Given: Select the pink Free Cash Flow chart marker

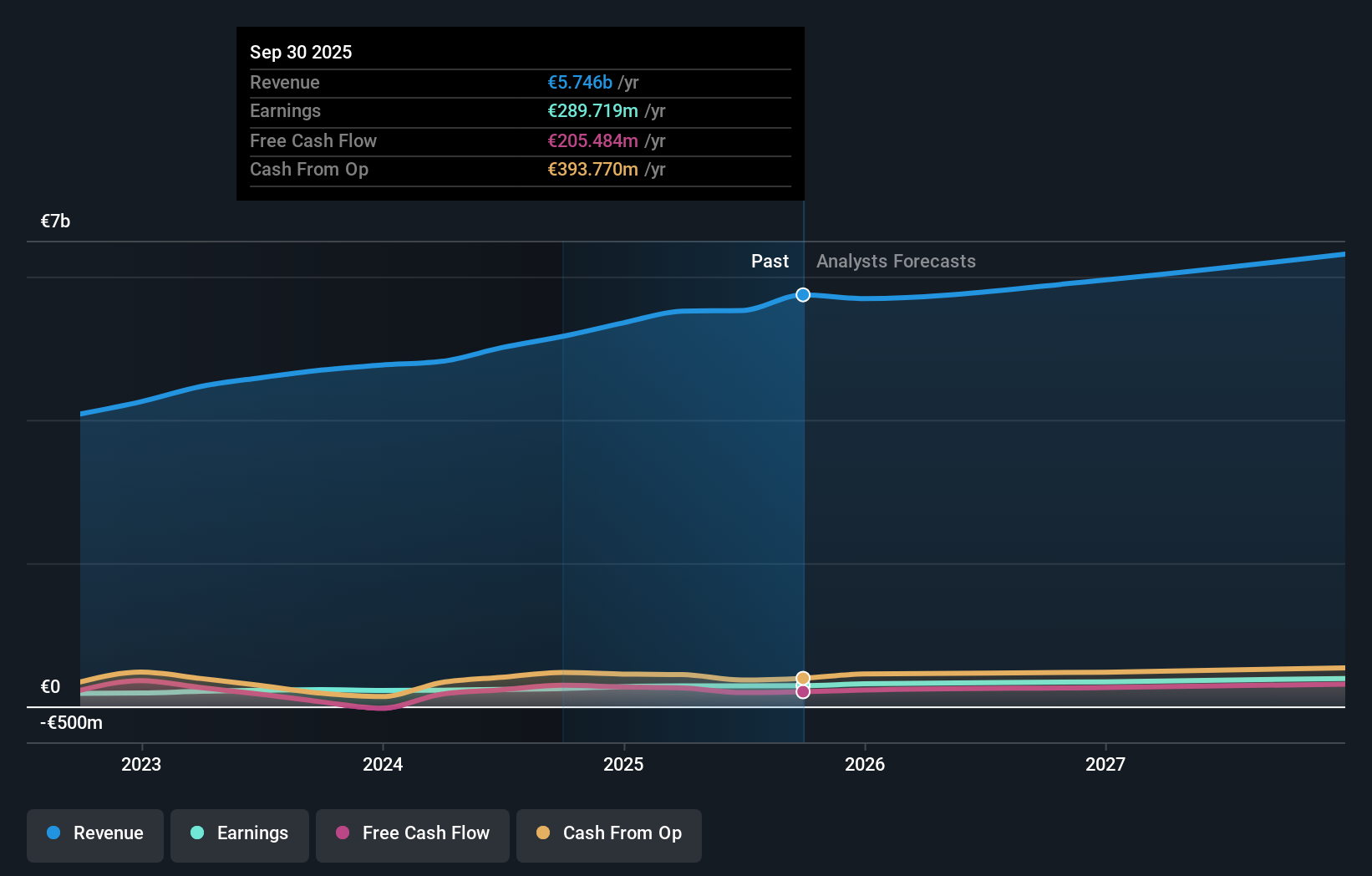Looking at the screenshot, I should click(802, 692).
